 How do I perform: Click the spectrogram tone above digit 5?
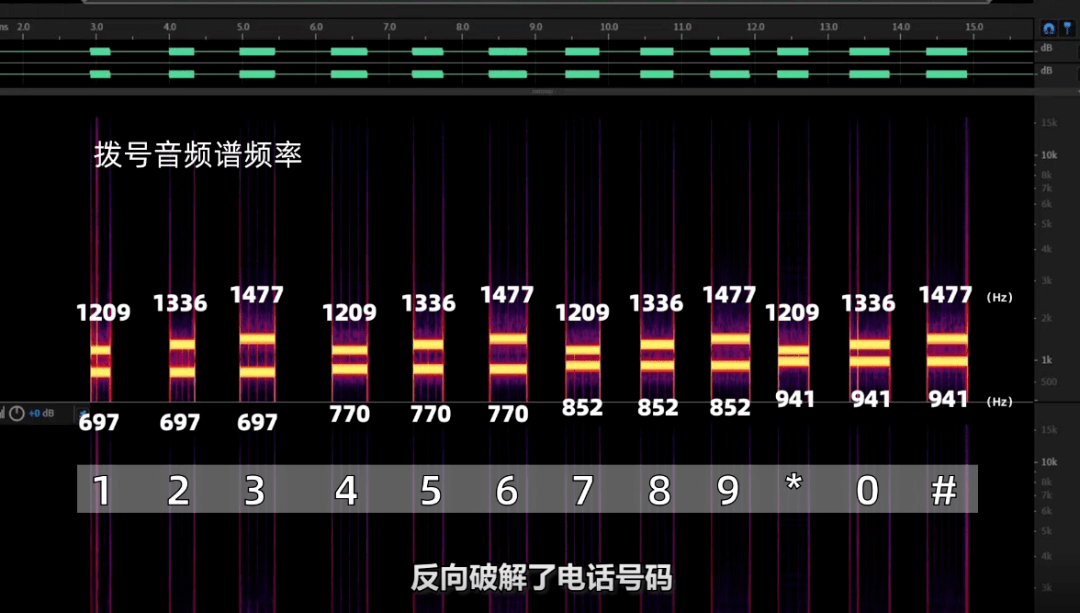(x=428, y=357)
